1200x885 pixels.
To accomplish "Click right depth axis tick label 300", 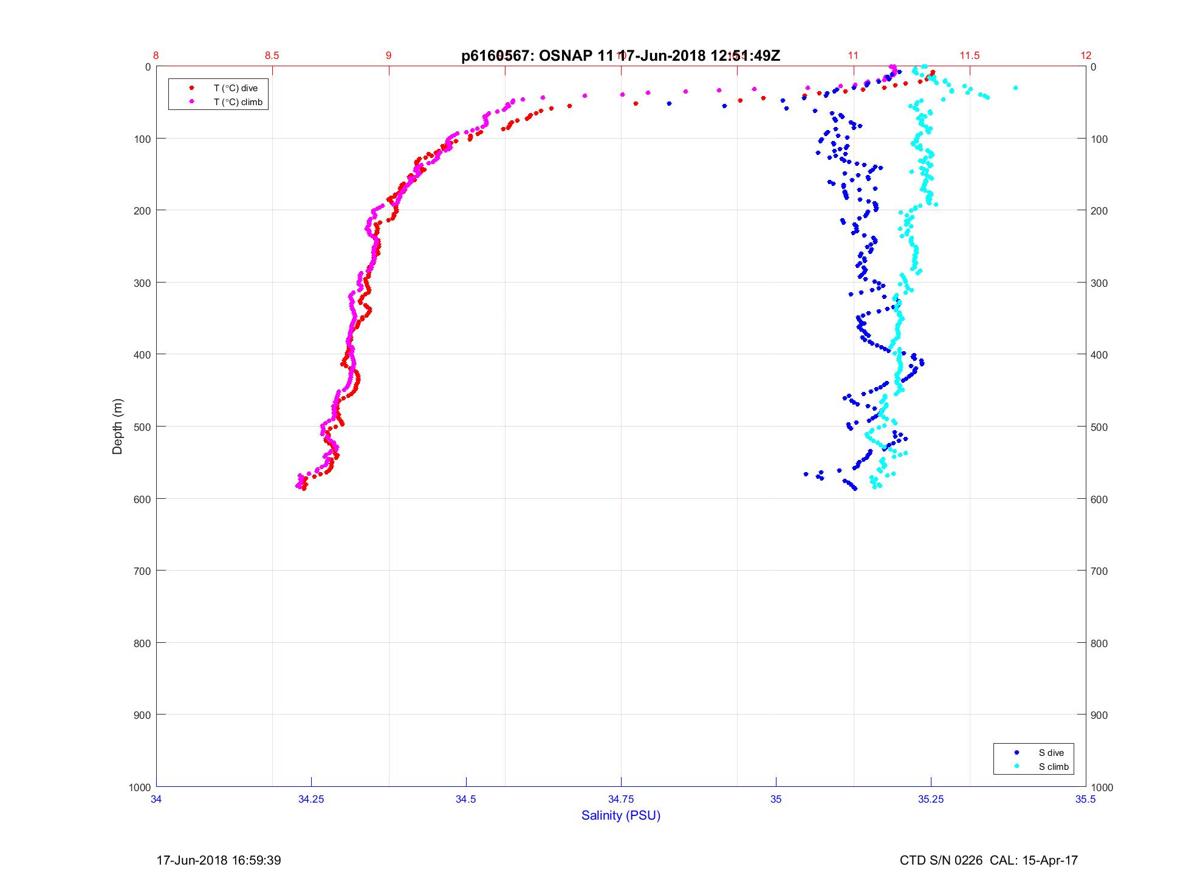I will point(1101,283).
